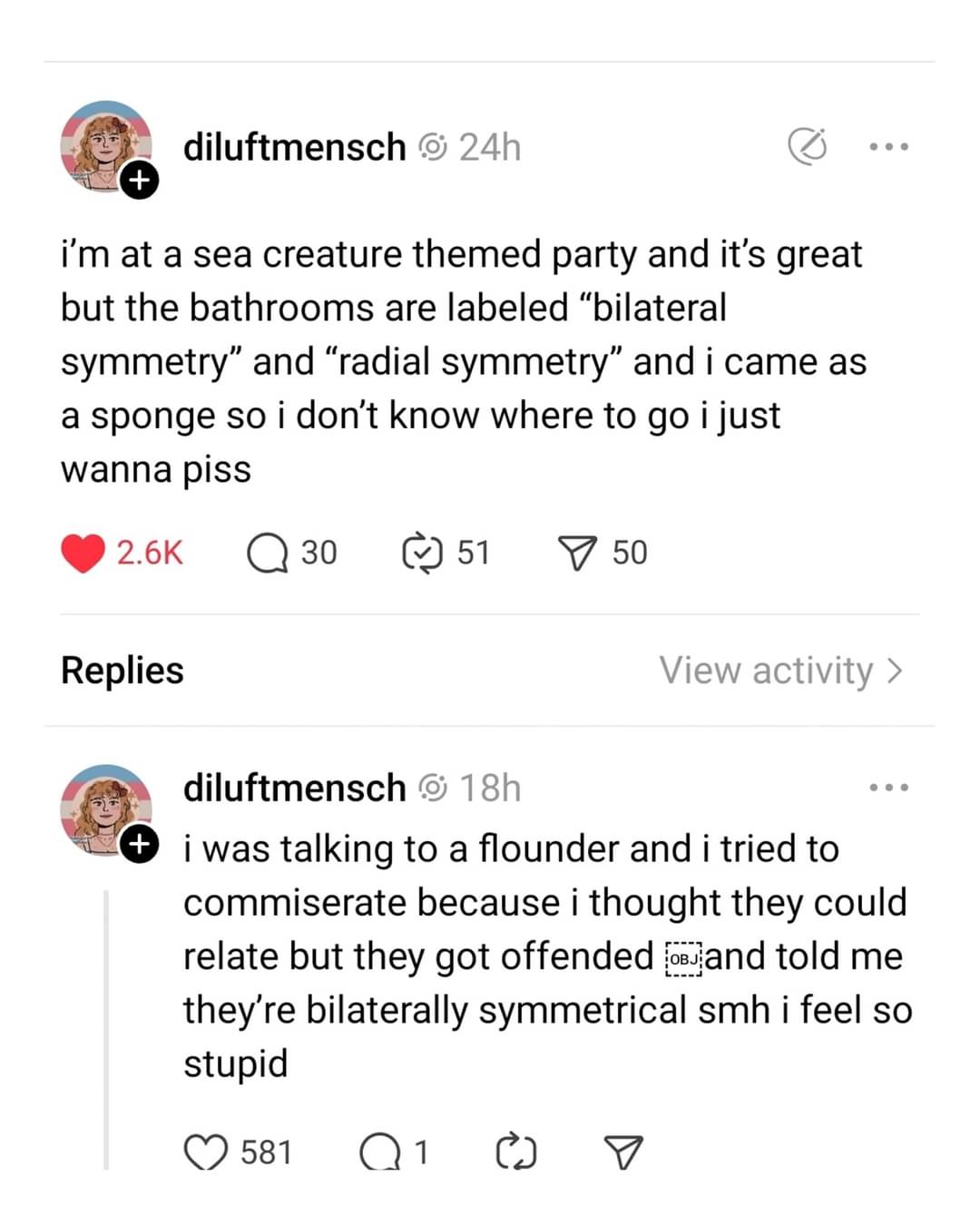
Task: Unlike the top post with red heart
Action: (83, 554)
